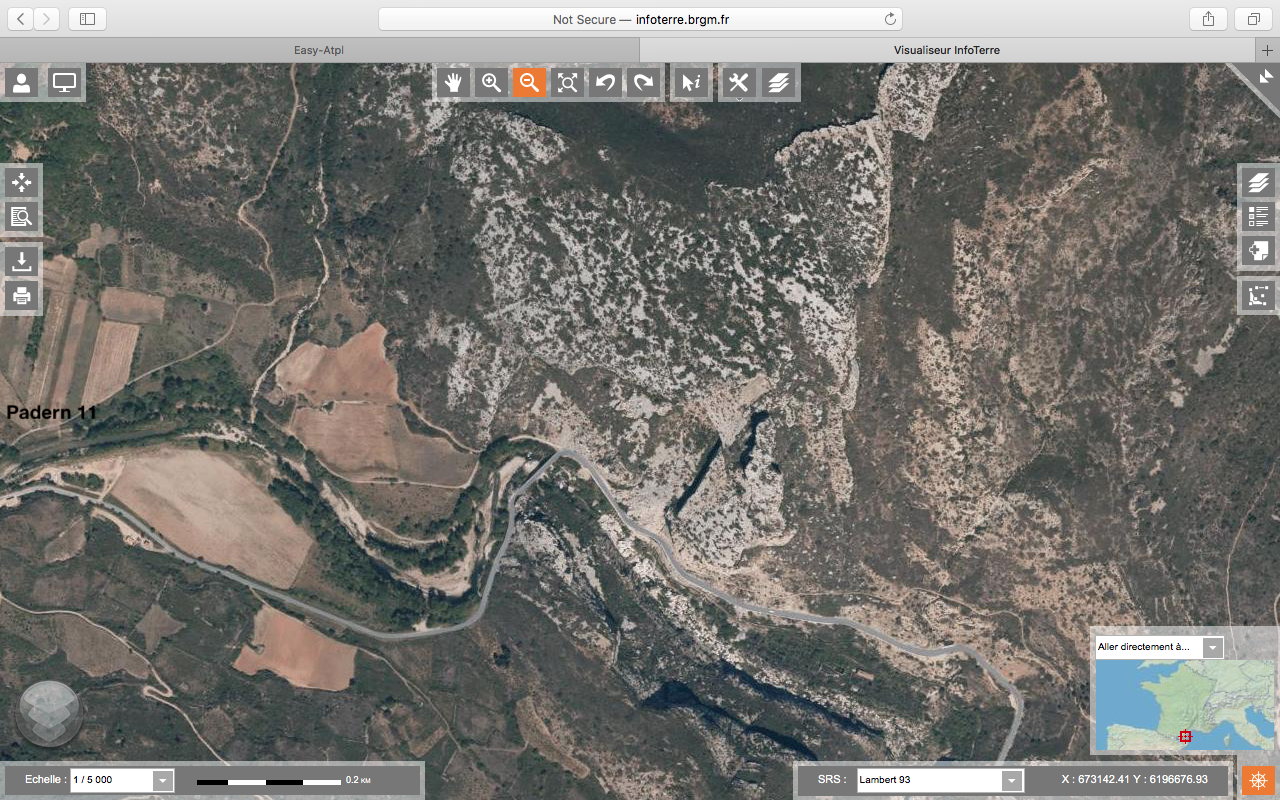Select the feature info pointer tool

tap(690, 83)
